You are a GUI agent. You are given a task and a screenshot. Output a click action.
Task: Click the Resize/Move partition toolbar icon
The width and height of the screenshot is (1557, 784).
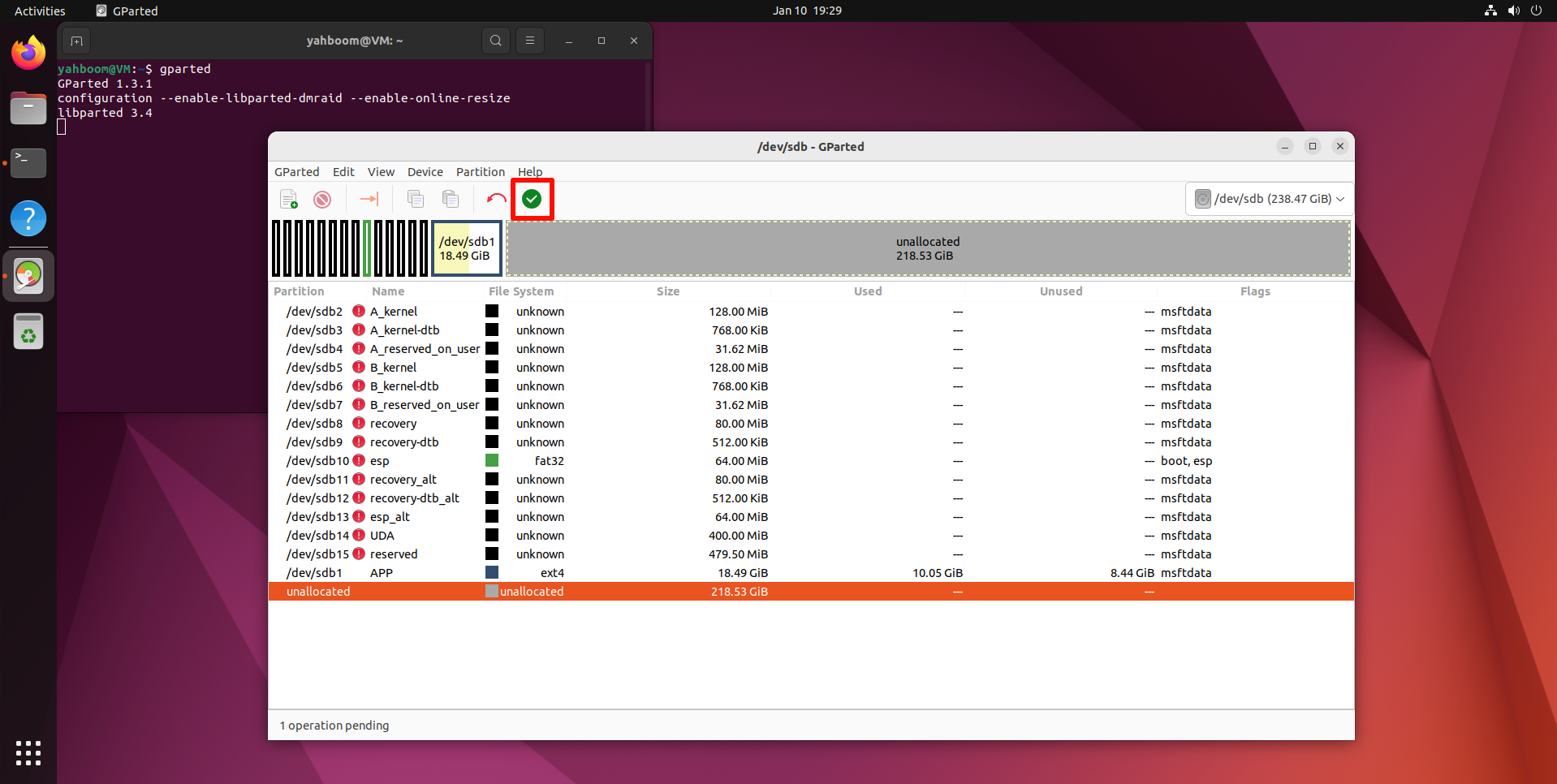369,199
